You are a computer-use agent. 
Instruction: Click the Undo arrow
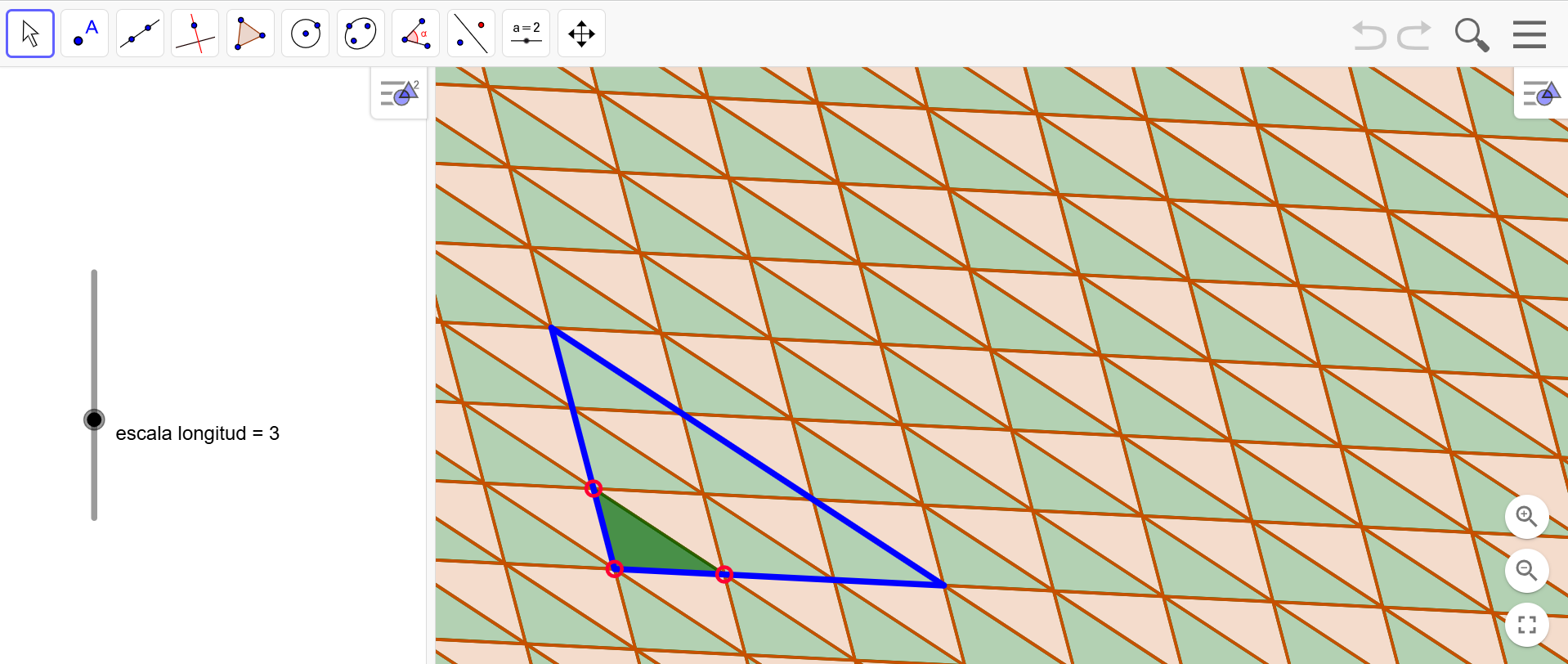(x=1369, y=35)
